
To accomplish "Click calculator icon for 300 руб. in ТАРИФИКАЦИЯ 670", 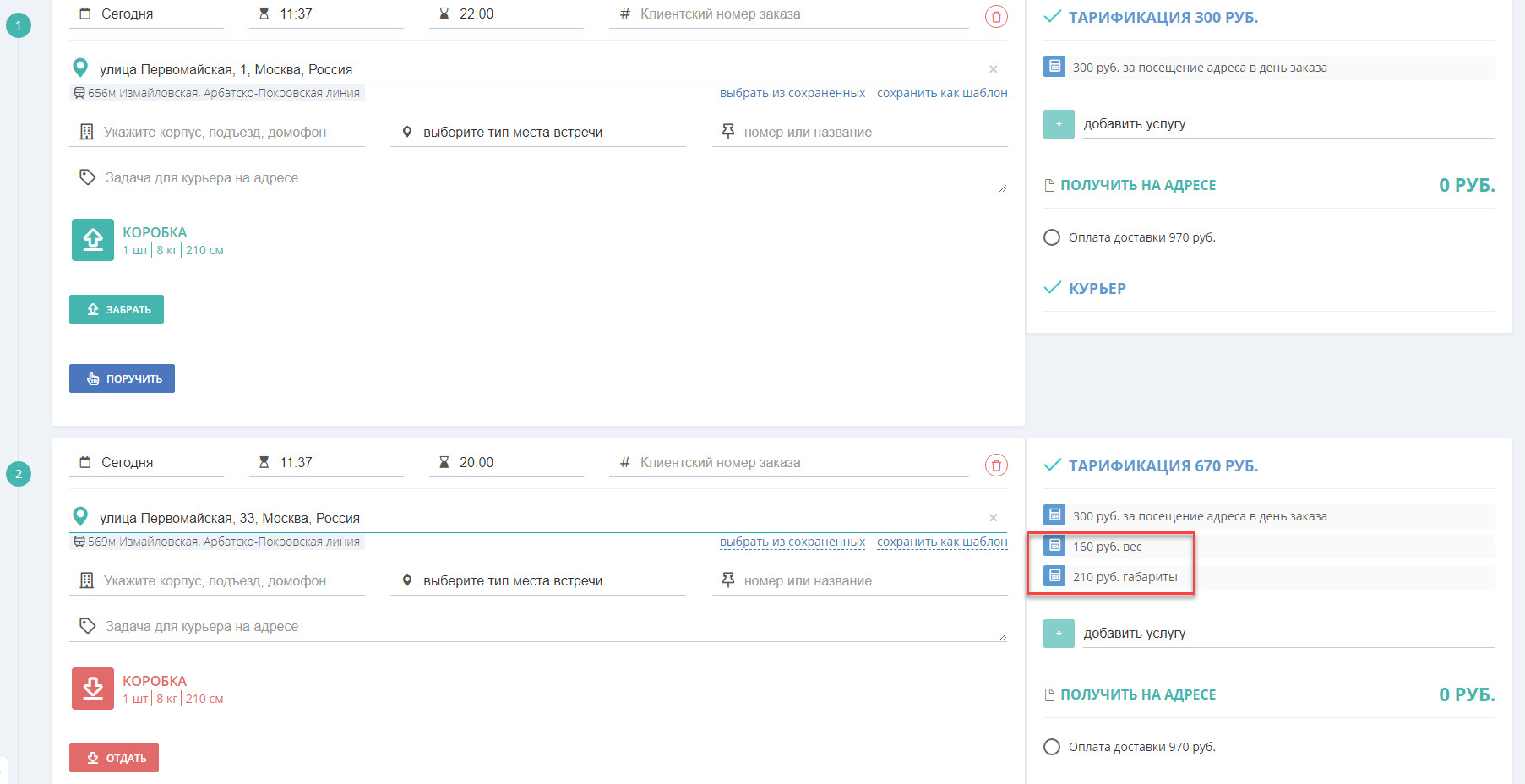I will (1054, 515).
